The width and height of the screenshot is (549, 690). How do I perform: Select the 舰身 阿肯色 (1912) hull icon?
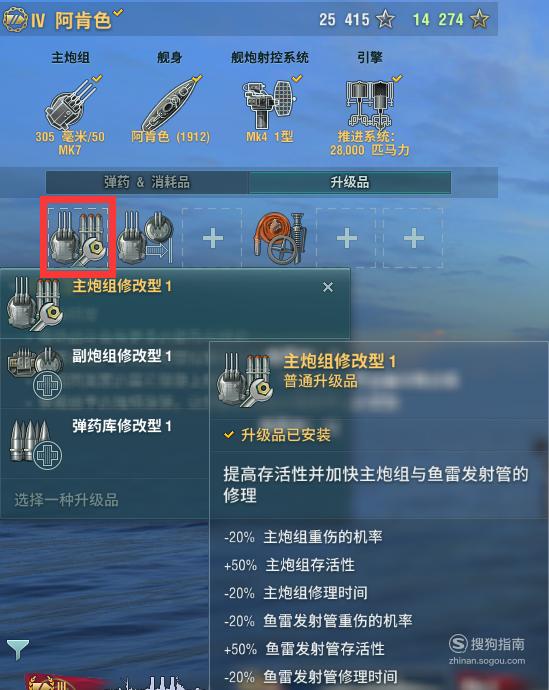171,104
